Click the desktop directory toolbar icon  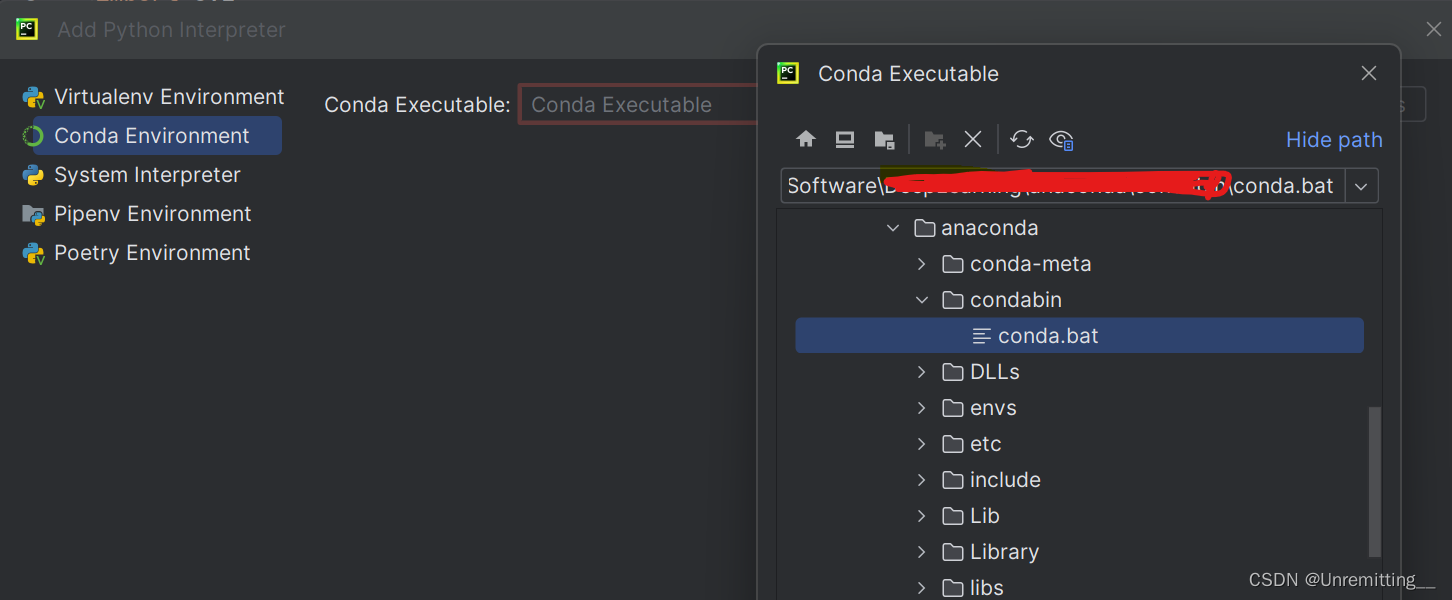(x=845, y=140)
